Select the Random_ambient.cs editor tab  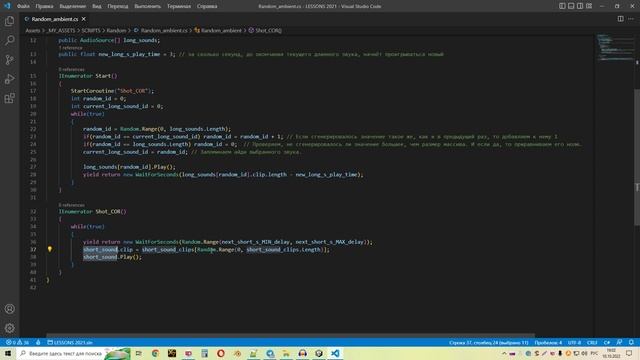(55, 19)
